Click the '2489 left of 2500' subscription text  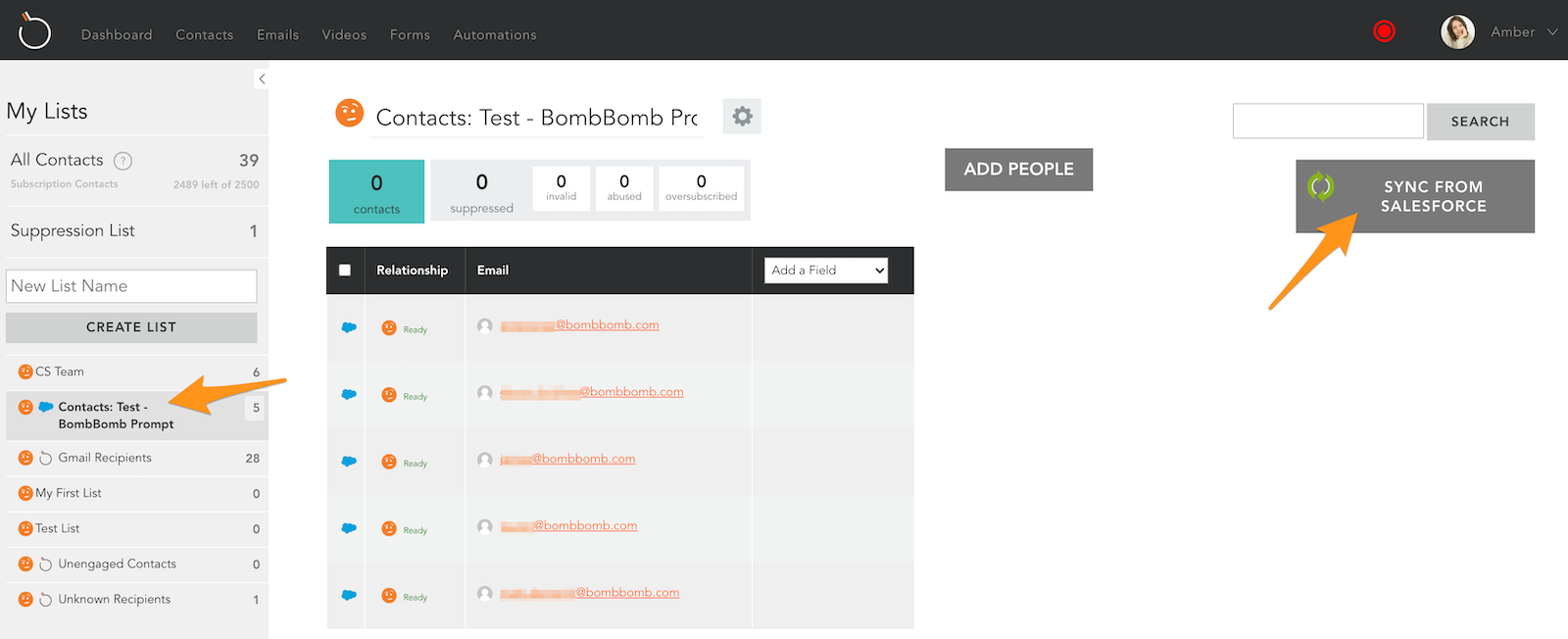[217, 184]
